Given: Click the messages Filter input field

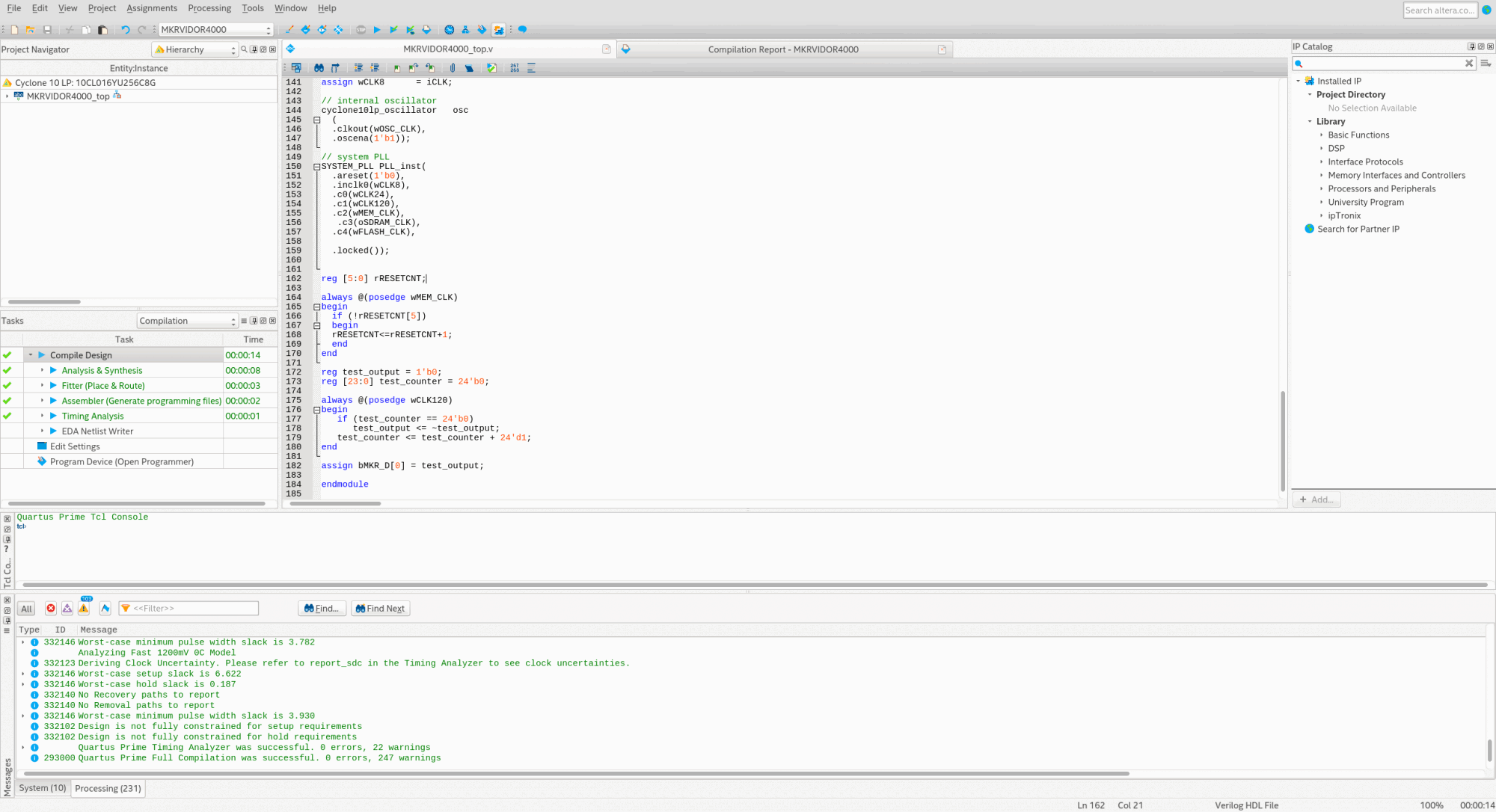Looking at the screenshot, I should (x=193, y=609).
